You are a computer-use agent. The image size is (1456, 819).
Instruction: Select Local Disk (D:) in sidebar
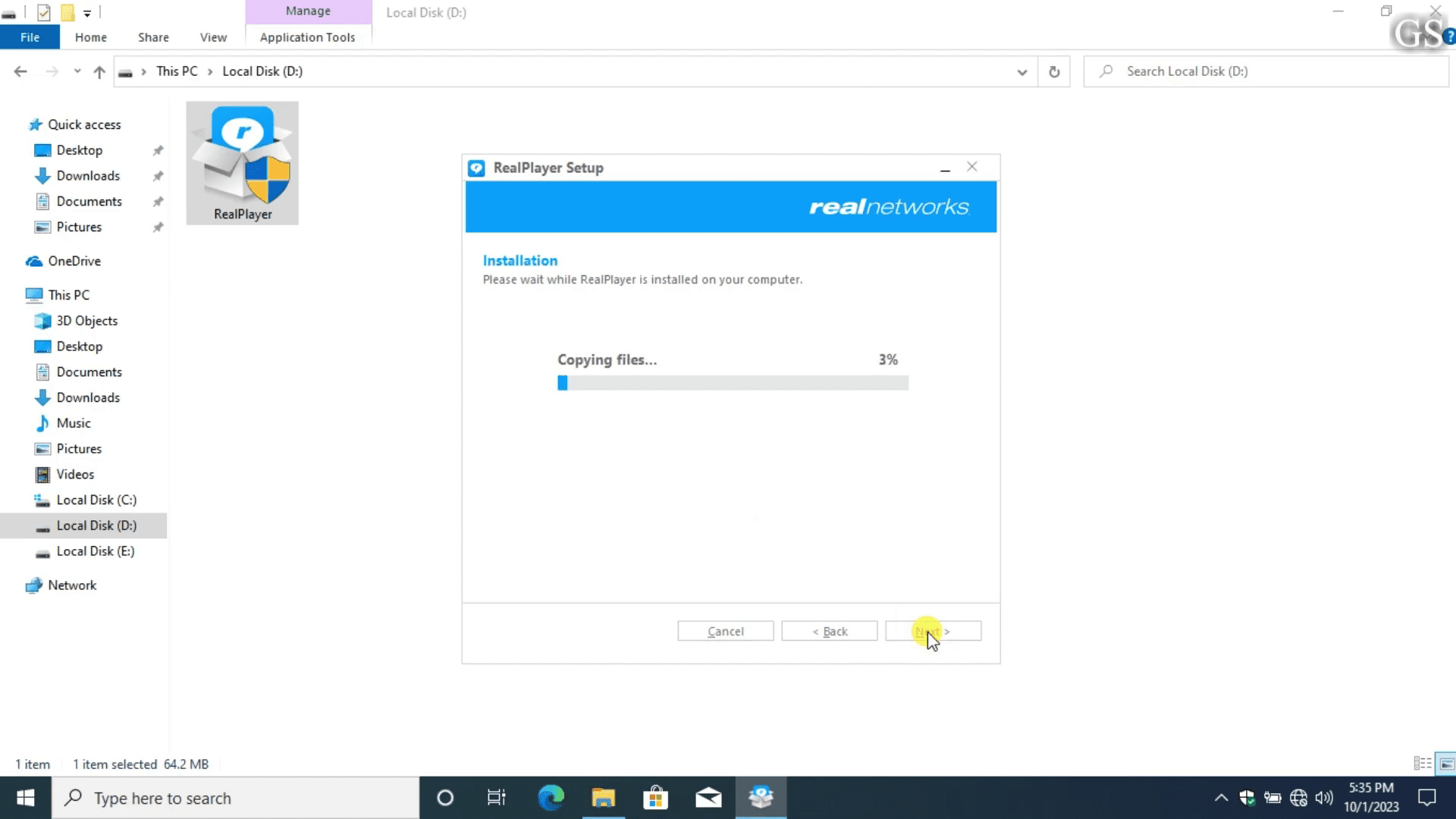[96, 526]
